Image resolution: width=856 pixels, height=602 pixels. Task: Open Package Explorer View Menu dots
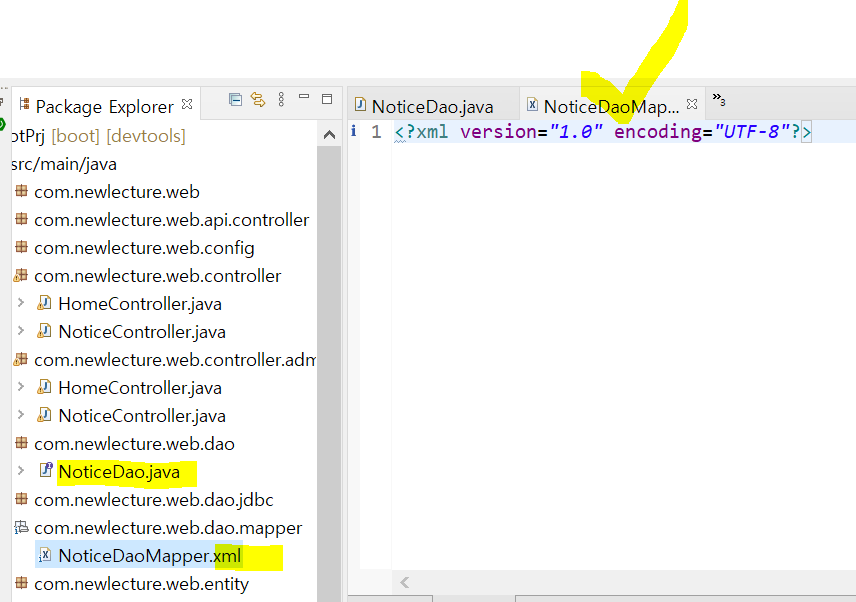(x=281, y=99)
